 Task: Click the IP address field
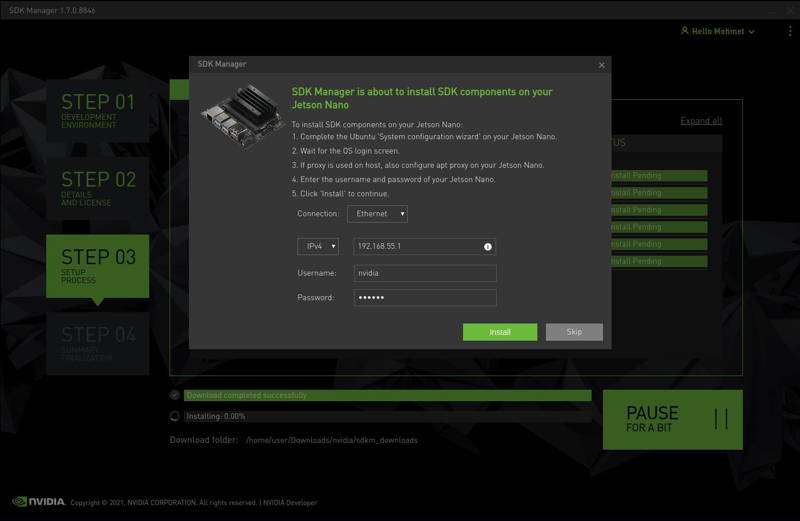tap(424, 246)
